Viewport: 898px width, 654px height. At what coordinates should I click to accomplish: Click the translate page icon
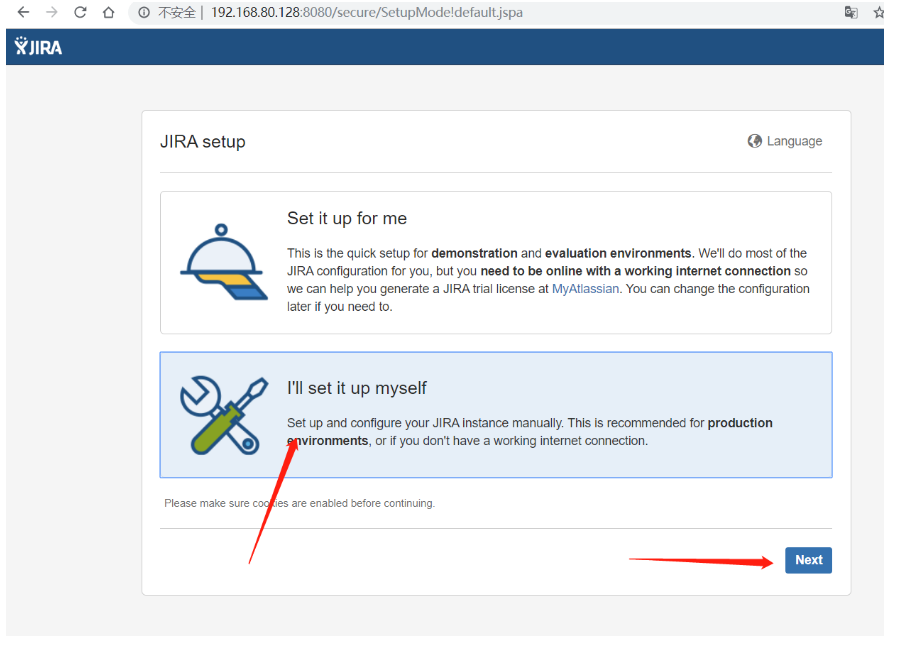(x=851, y=12)
